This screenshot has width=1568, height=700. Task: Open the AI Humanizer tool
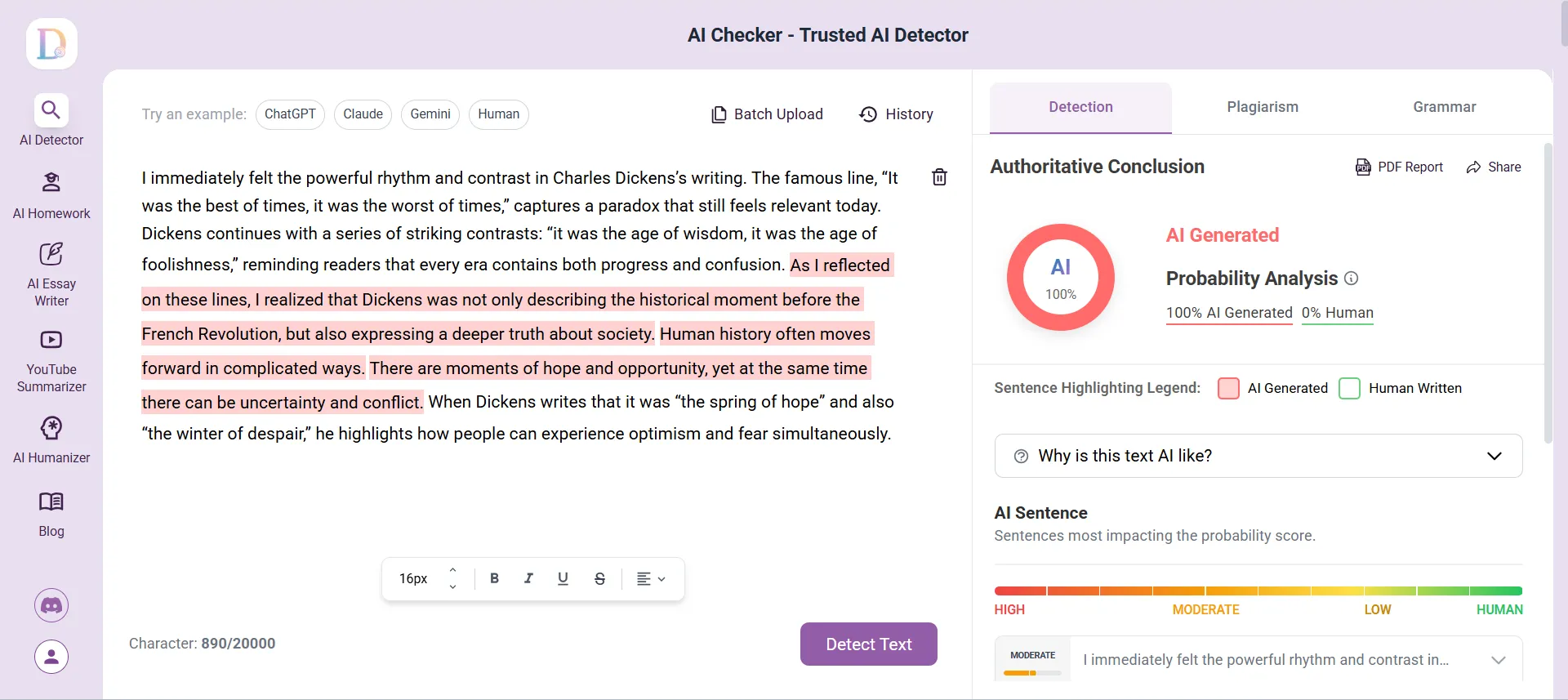coord(51,439)
